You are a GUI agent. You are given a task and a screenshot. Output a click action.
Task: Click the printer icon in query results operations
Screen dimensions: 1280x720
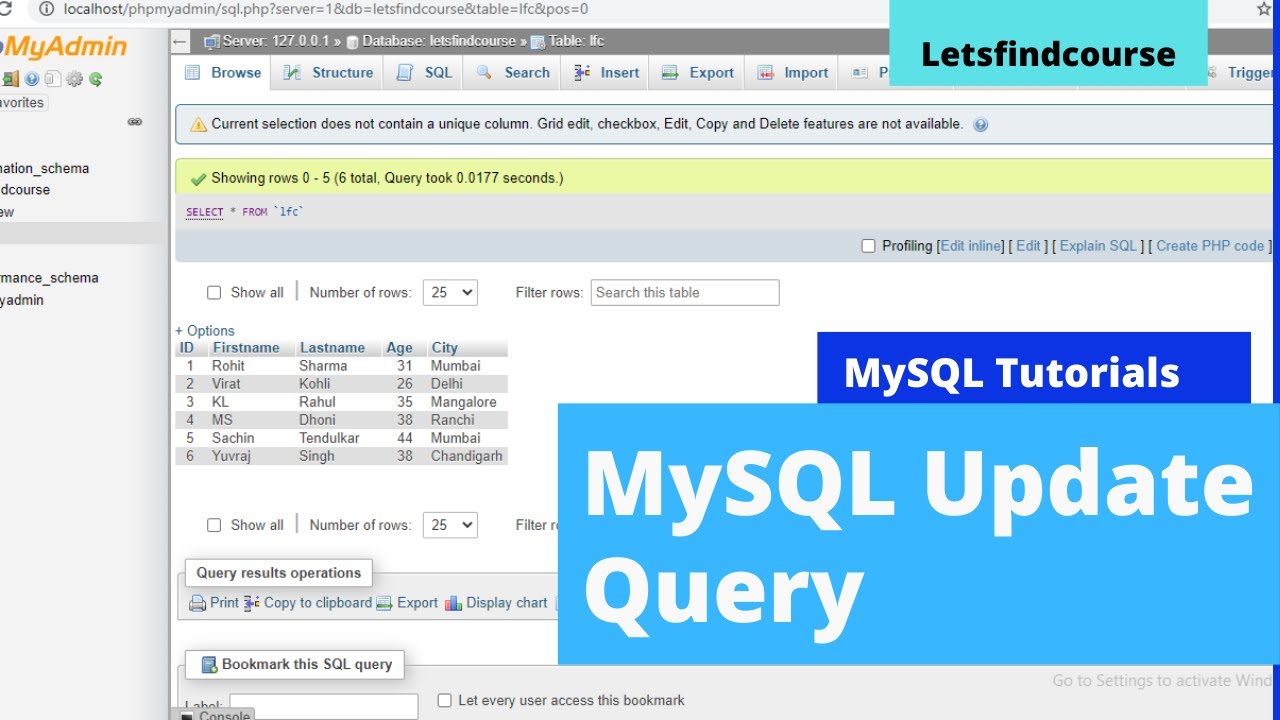[198, 603]
